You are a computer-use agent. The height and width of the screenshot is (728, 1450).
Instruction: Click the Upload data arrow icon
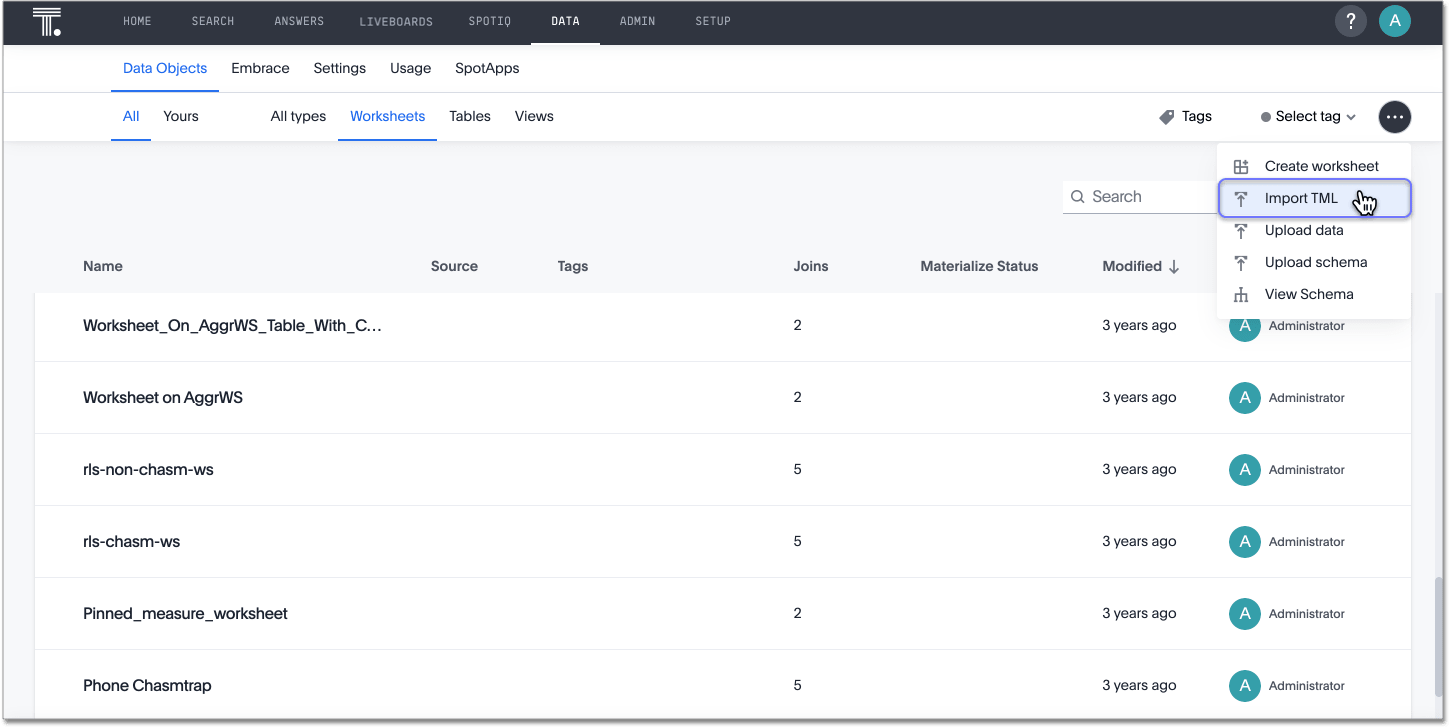point(1241,231)
